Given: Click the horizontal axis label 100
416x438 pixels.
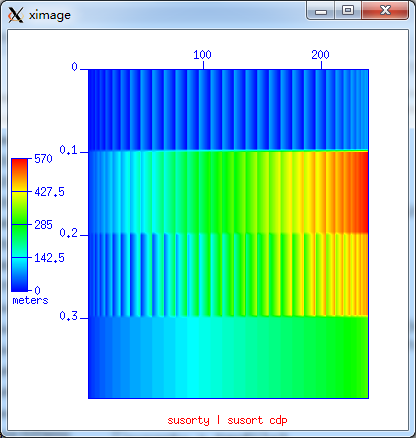Looking at the screenshot, I should [202, 55].
